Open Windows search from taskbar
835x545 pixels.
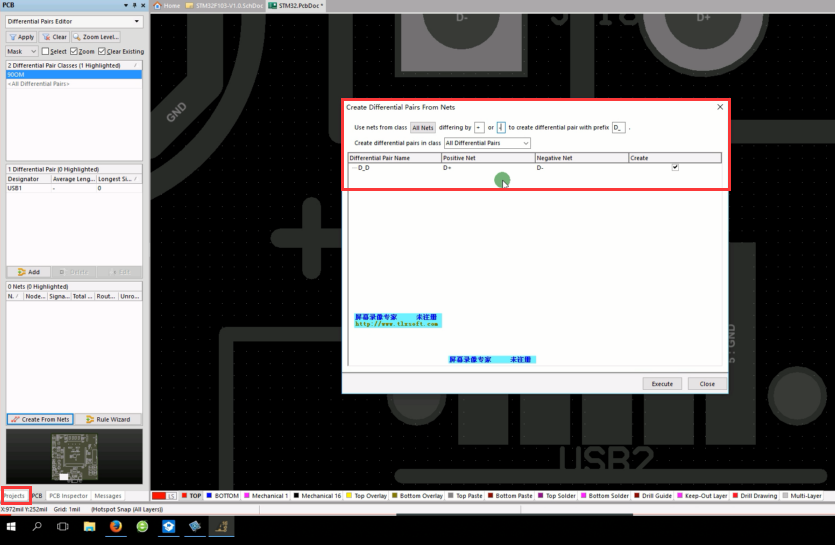37,526
